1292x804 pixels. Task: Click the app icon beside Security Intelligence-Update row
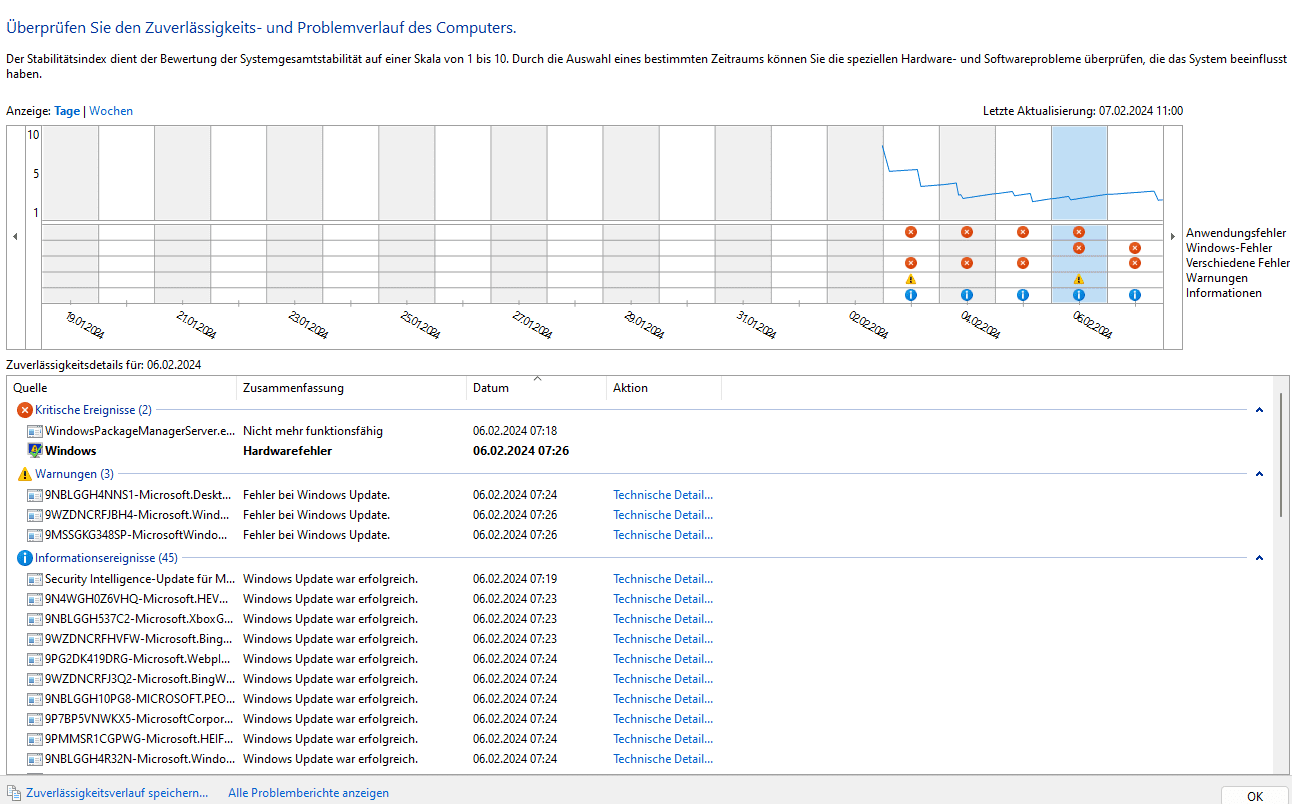pos(35,579)
